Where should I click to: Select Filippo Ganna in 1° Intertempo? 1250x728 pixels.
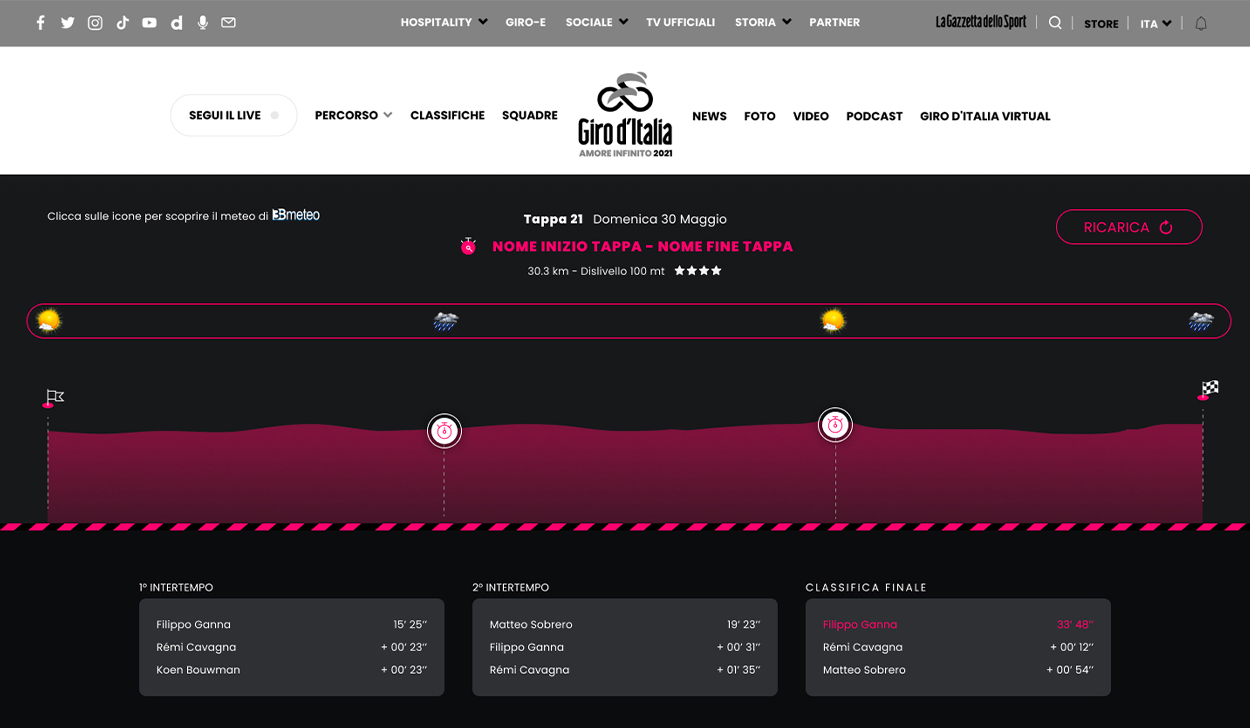[193, 624]
